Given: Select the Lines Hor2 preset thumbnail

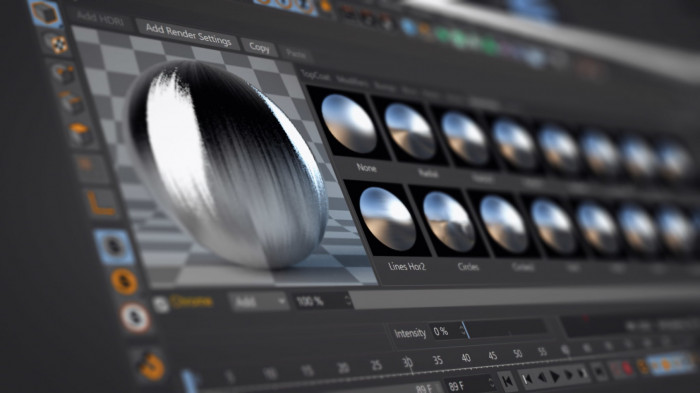Looking at the screenshot, I should [x=388, y=219].
